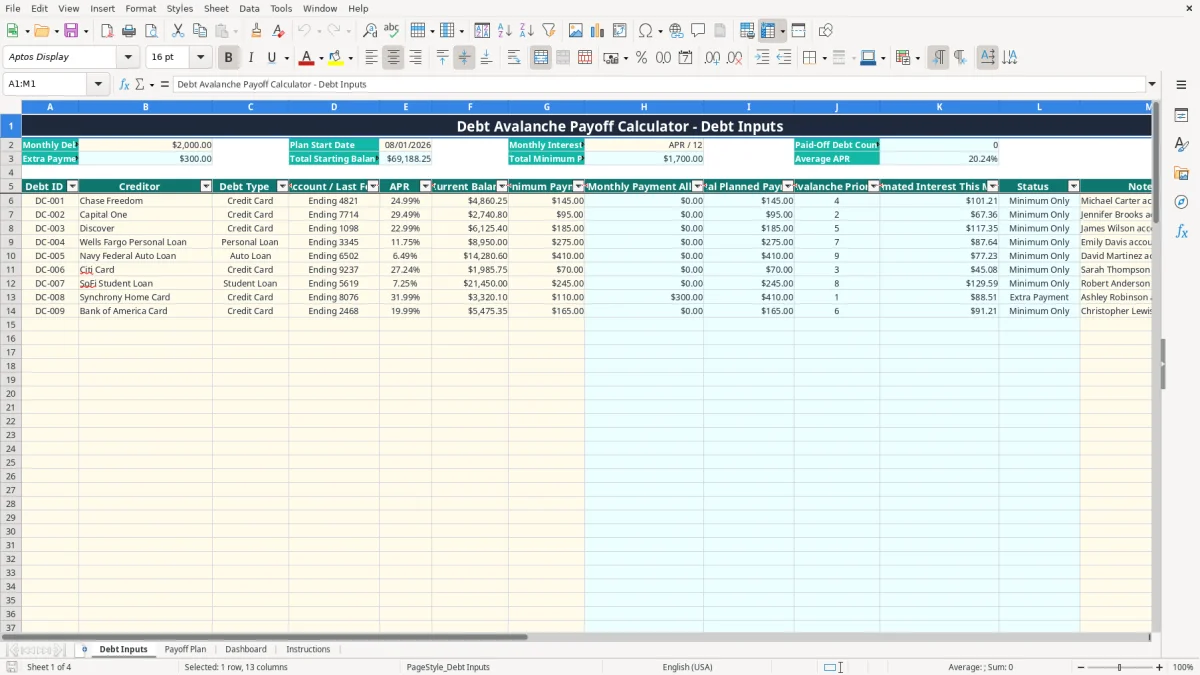This screenshot has height=675, width=1200.
Task: Save the document with the floppy icon
Action: (71, 31)
